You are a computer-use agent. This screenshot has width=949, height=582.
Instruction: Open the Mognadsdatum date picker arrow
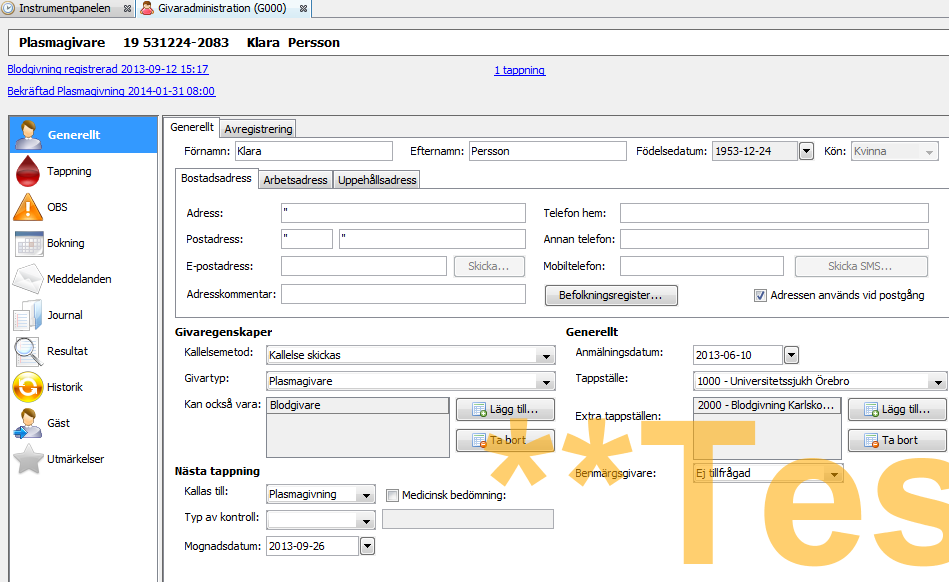367,546
